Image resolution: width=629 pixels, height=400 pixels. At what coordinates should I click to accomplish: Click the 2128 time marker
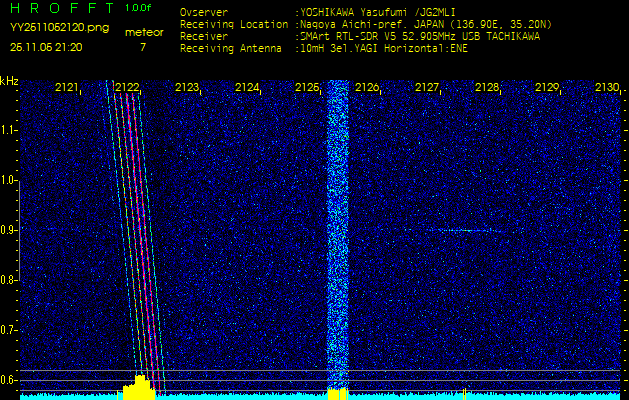click(x=487, y=89)
